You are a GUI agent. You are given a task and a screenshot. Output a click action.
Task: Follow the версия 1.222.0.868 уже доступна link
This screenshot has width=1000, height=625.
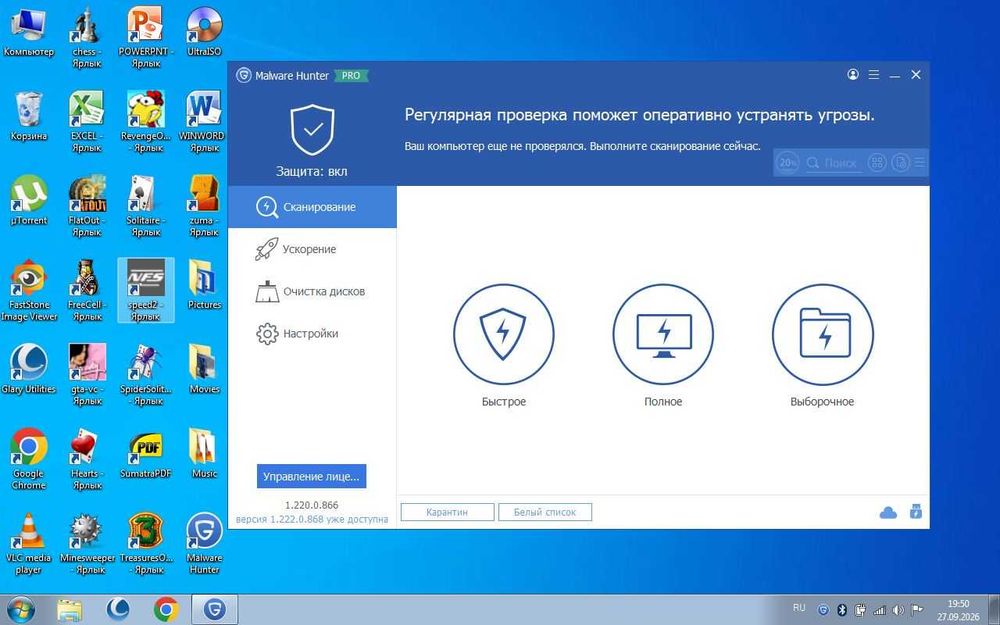(312, 519)
